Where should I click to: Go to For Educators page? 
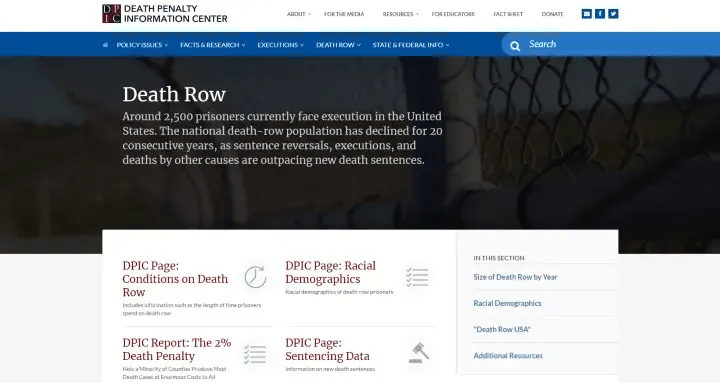pyautogui.click(x=453, y=14)
